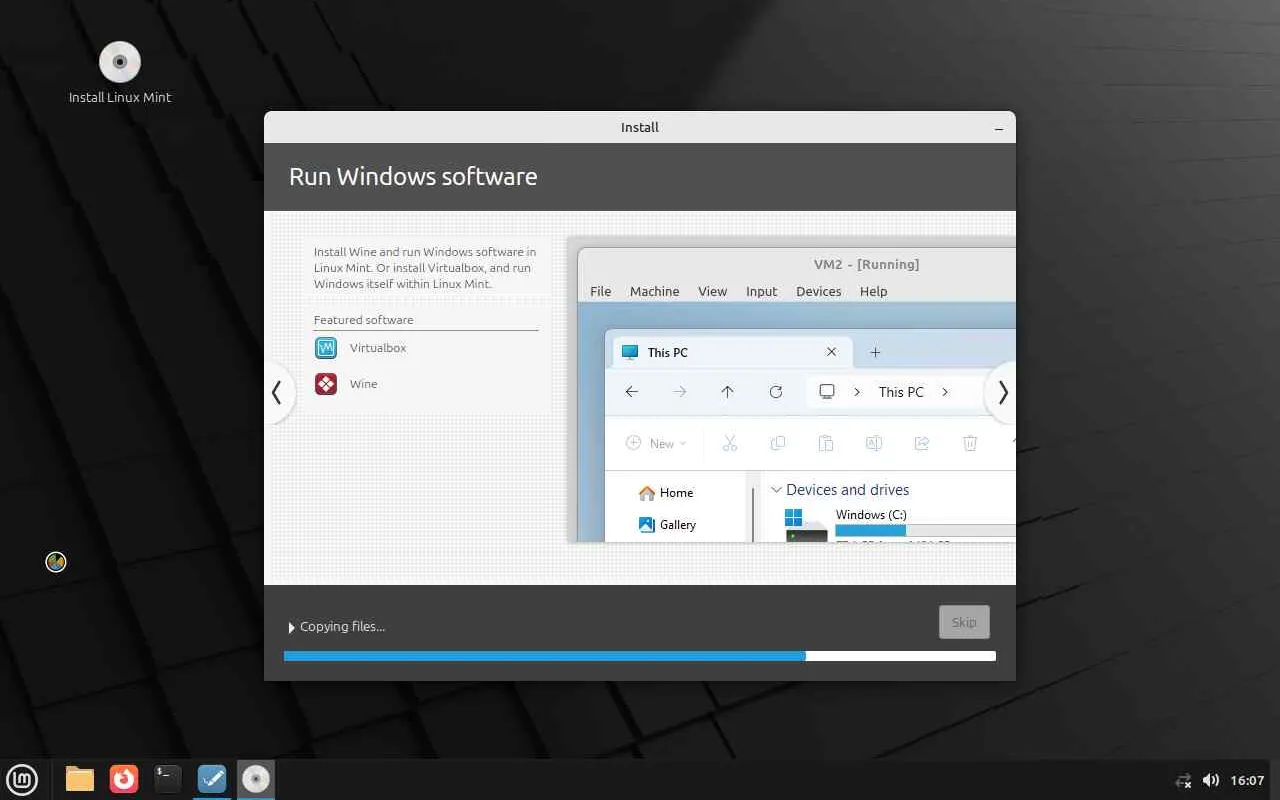The height and width of the screenshot is (800, 1280).
Task: Open the network connection tray icon
Action: point(1184,780)
